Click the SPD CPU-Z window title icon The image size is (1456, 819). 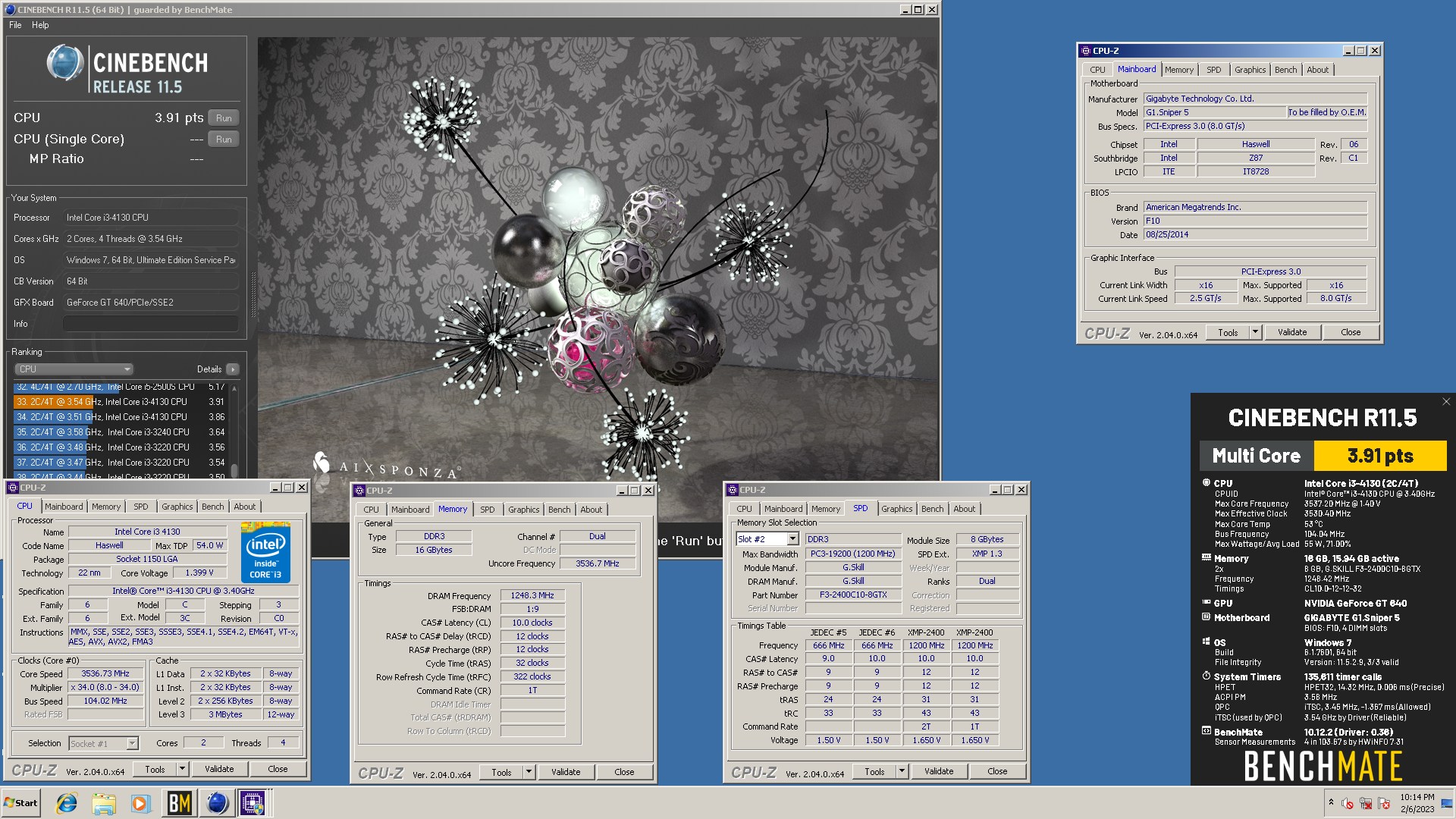(733, 490)
